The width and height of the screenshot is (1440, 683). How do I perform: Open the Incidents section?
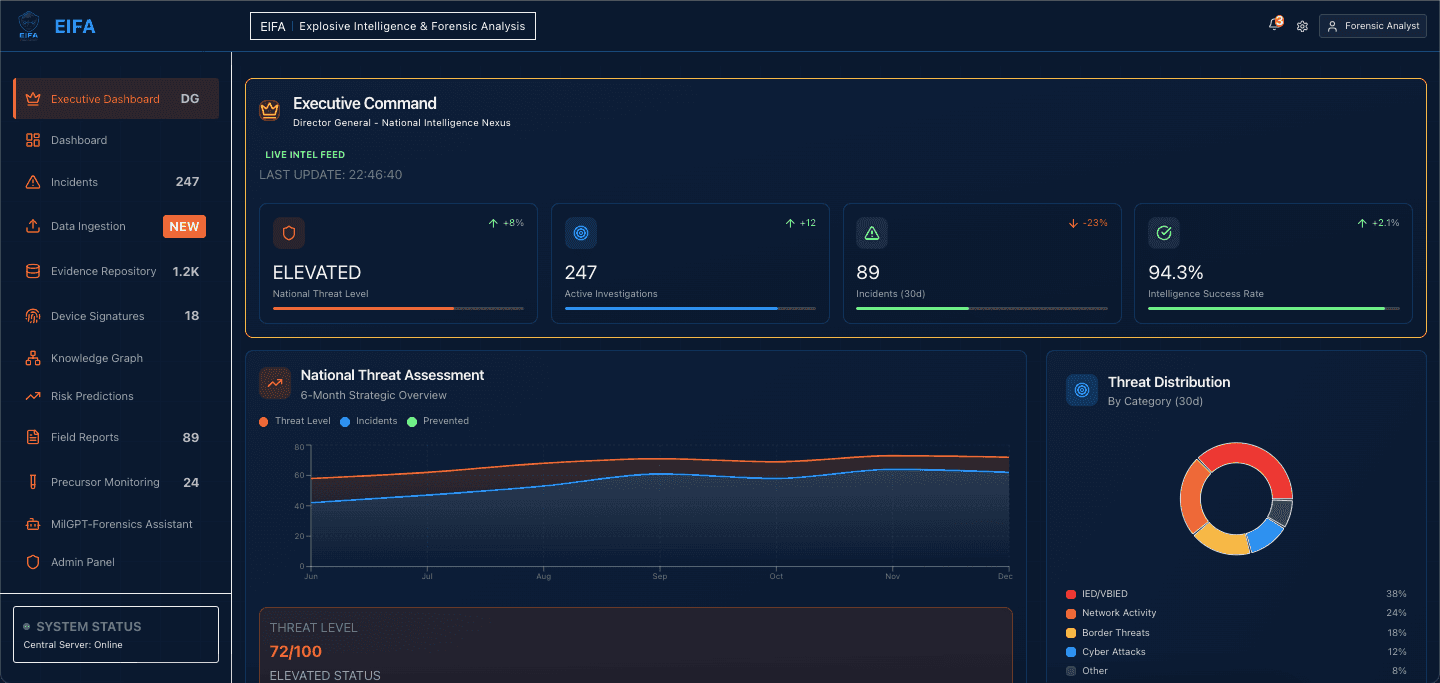(x=116, y=182)
